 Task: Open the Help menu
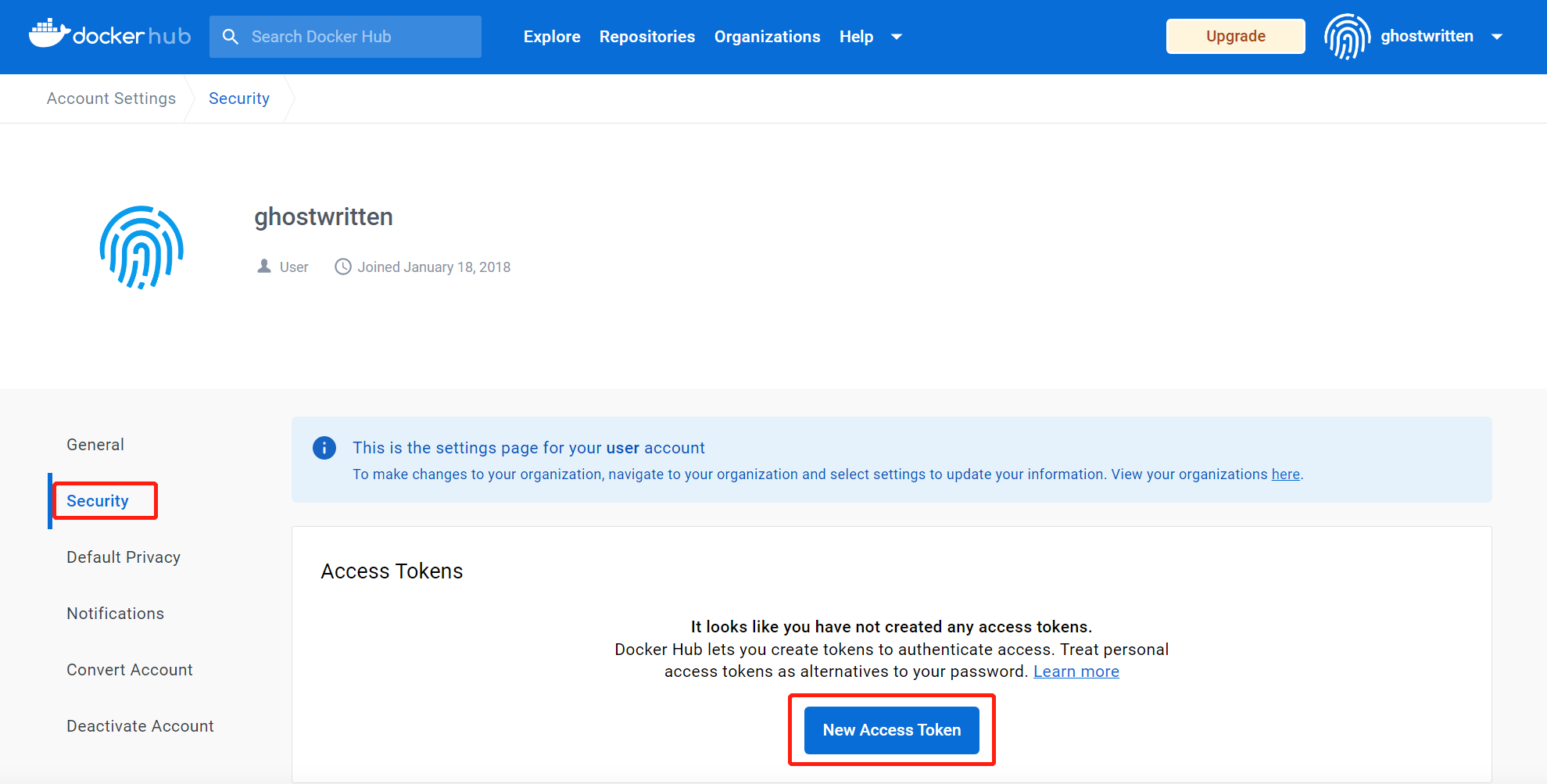pyautogui.click(x=856, y=37)
